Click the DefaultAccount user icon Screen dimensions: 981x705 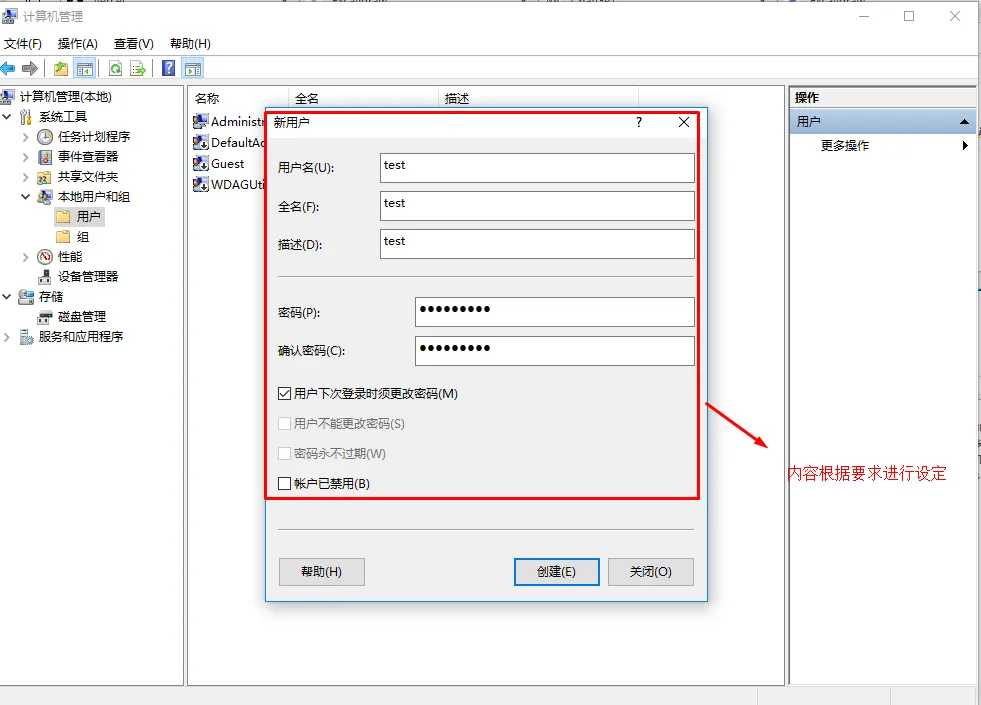coord(200,142)
